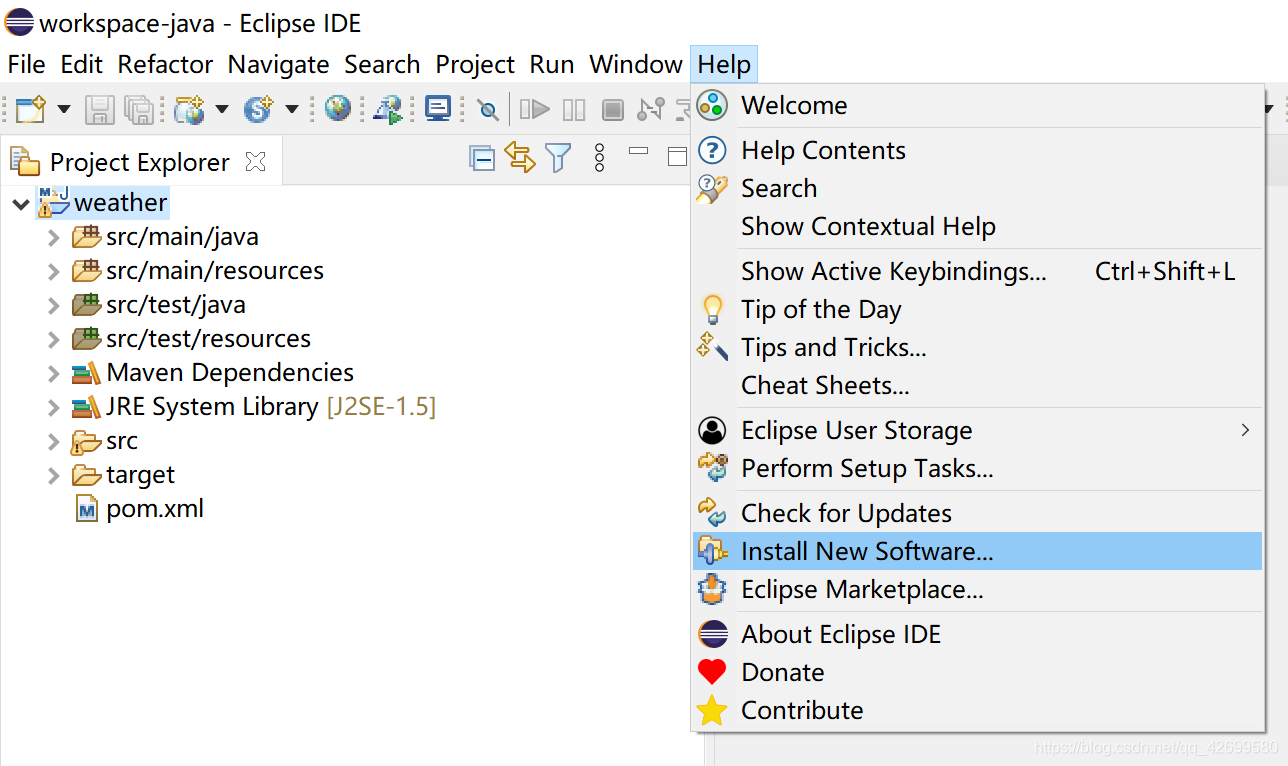
Task: Choose Tip of the Day
Action: click(x=977, y=309)
